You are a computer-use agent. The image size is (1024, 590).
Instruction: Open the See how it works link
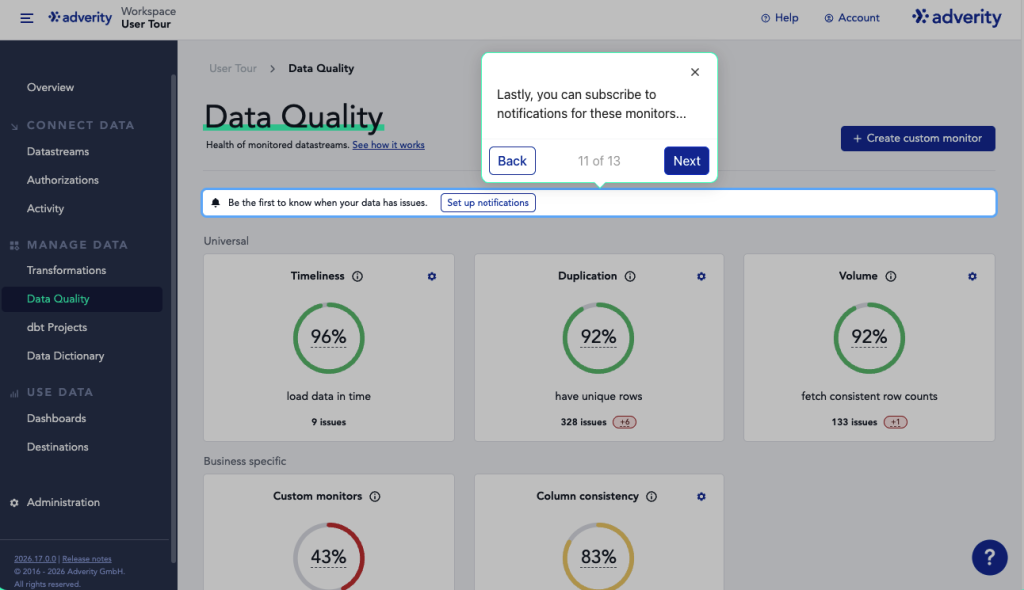pos(388,145)
